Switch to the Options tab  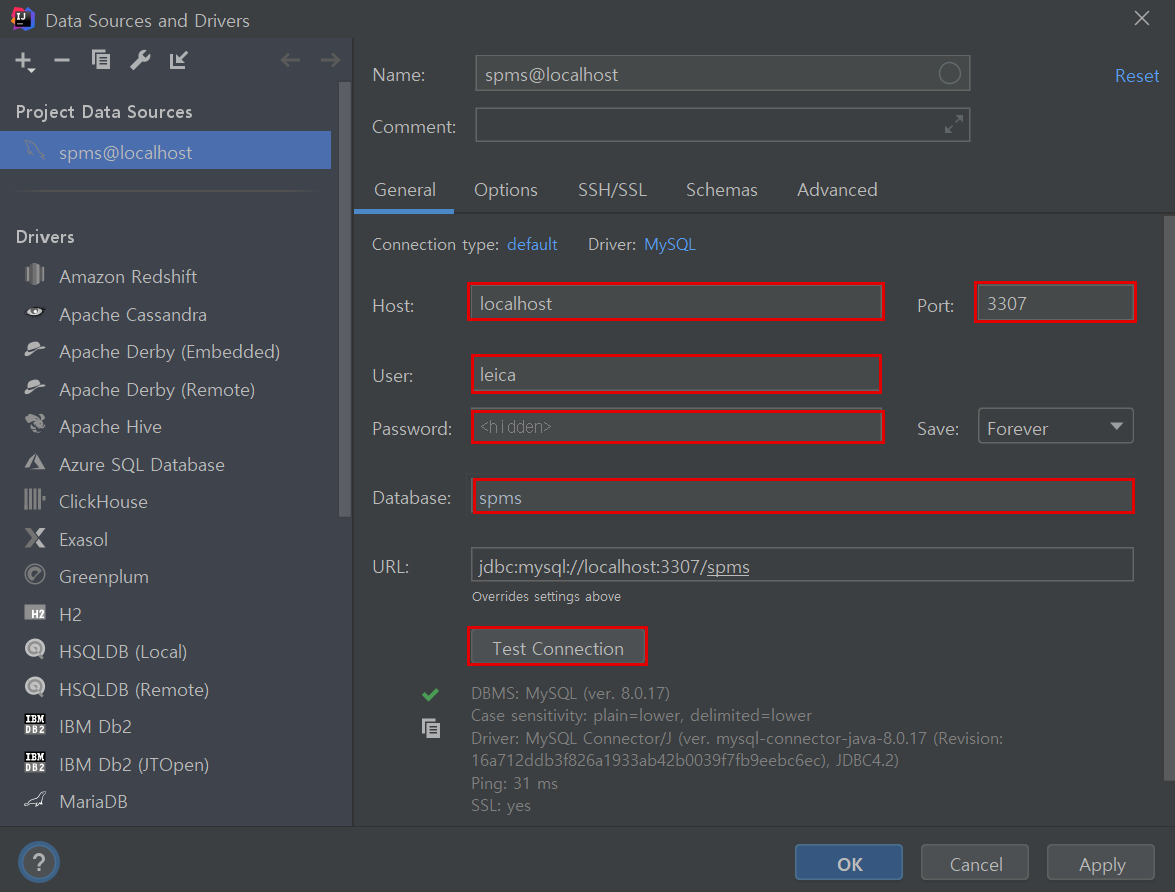(x=506, y=190)
